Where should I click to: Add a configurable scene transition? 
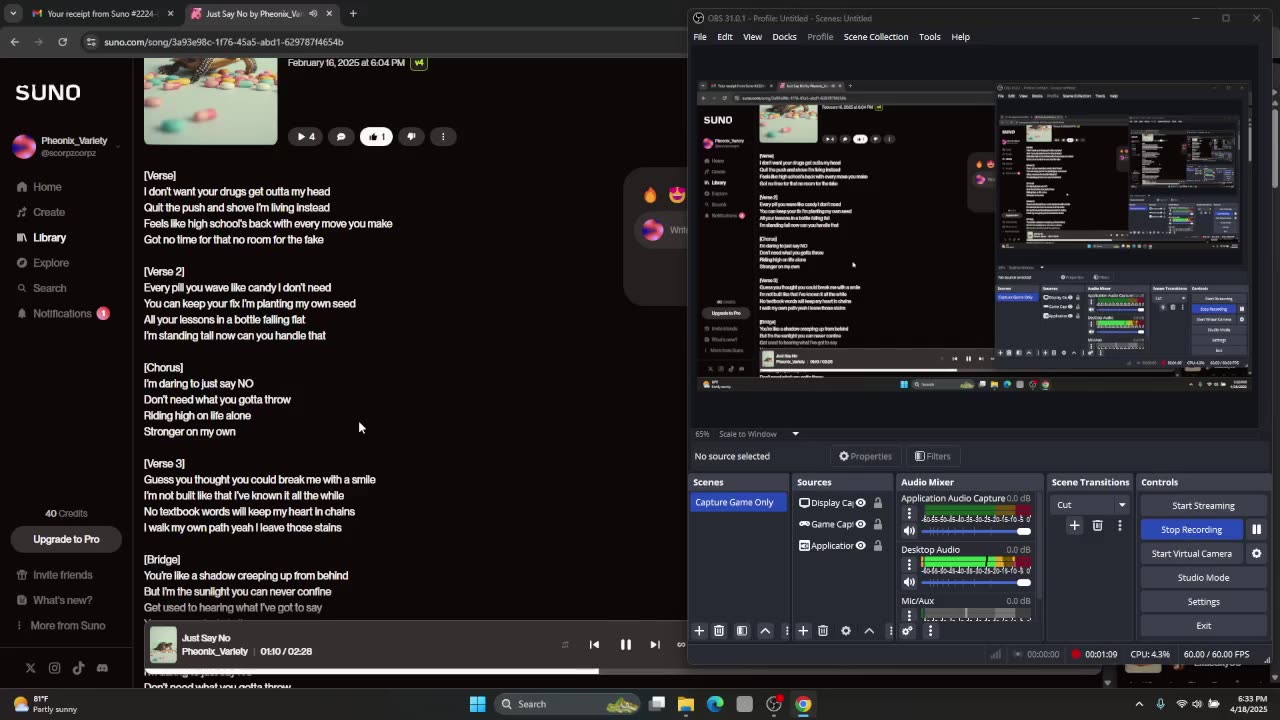[x=1074, y=526]
